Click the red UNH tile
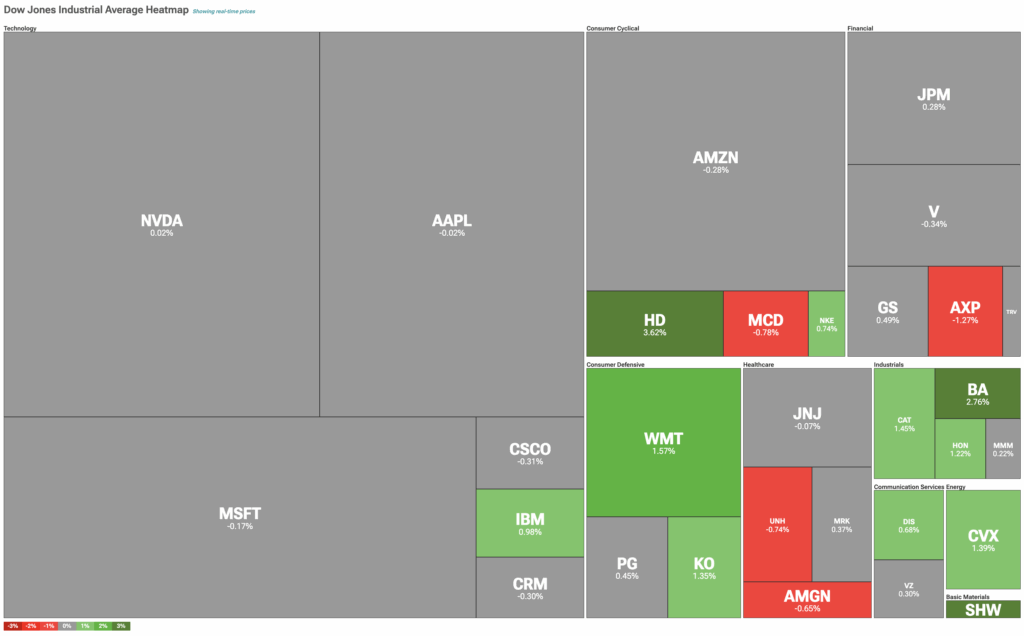The image size is (1024, 636). tap(777, 523)
